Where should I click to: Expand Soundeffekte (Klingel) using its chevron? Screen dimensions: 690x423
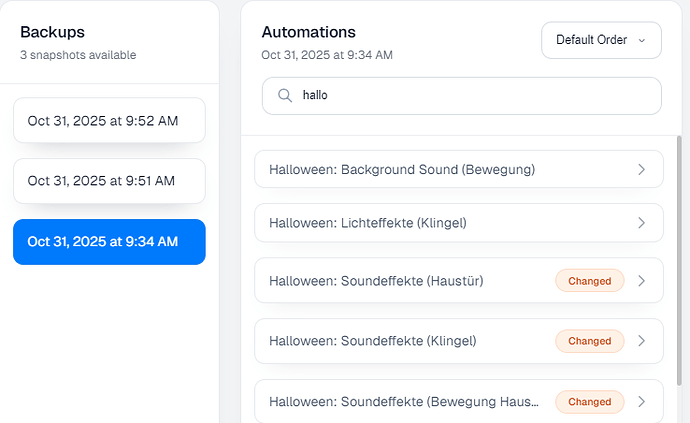pyautogui.click(x=642, y=341)
